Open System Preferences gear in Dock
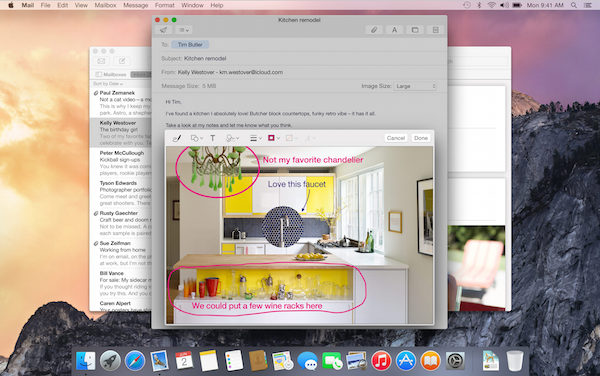 (455, 361)
